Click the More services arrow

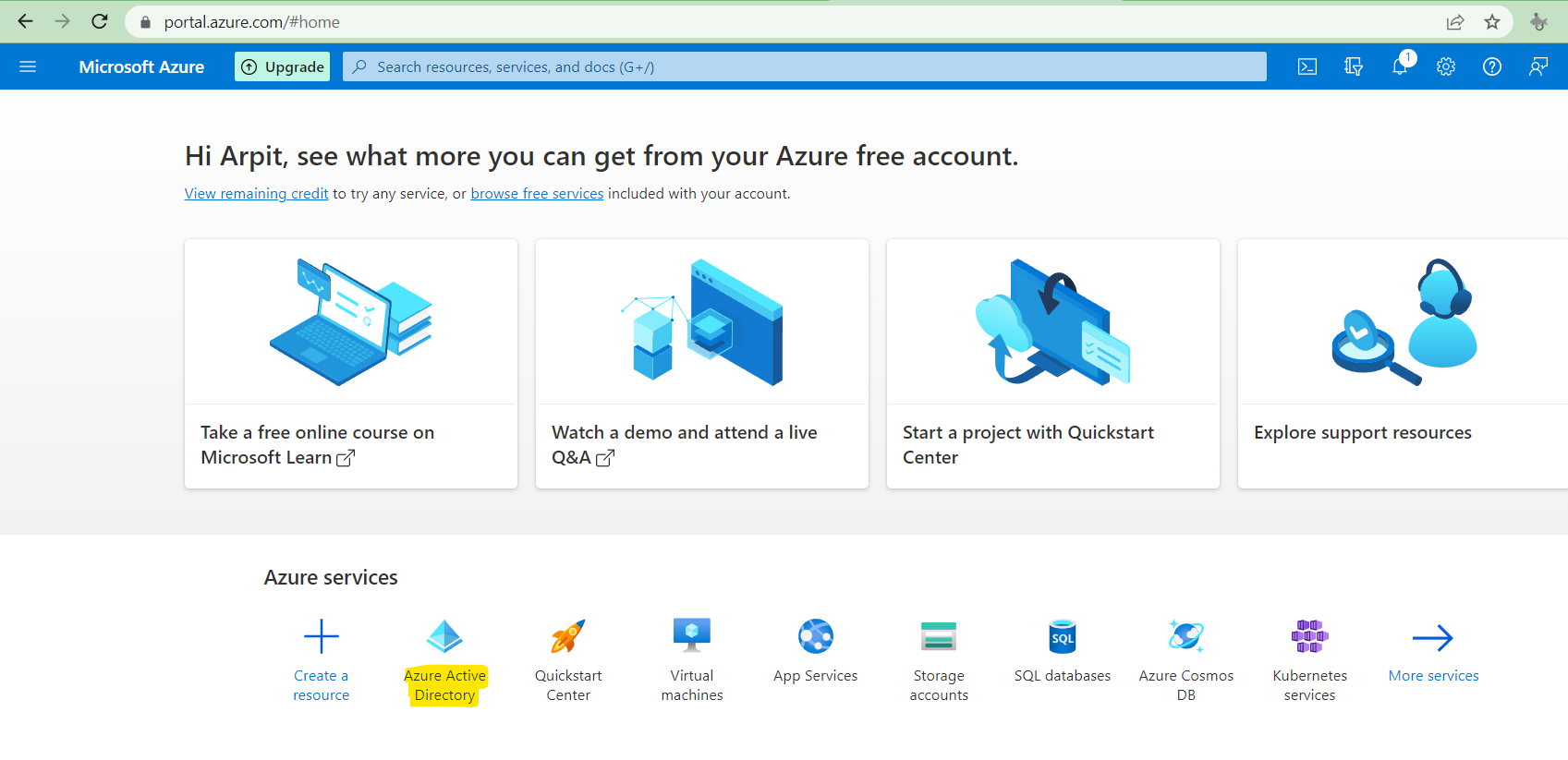(x=1432, y=637)
